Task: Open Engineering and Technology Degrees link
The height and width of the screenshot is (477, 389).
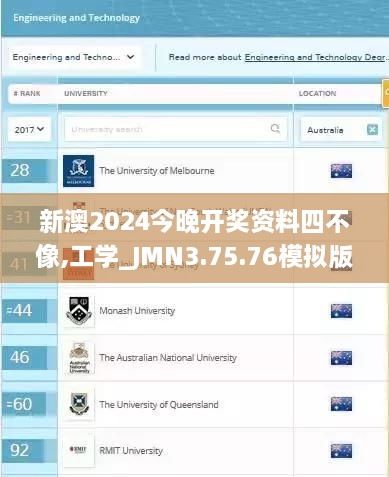Action: point(316,57)
